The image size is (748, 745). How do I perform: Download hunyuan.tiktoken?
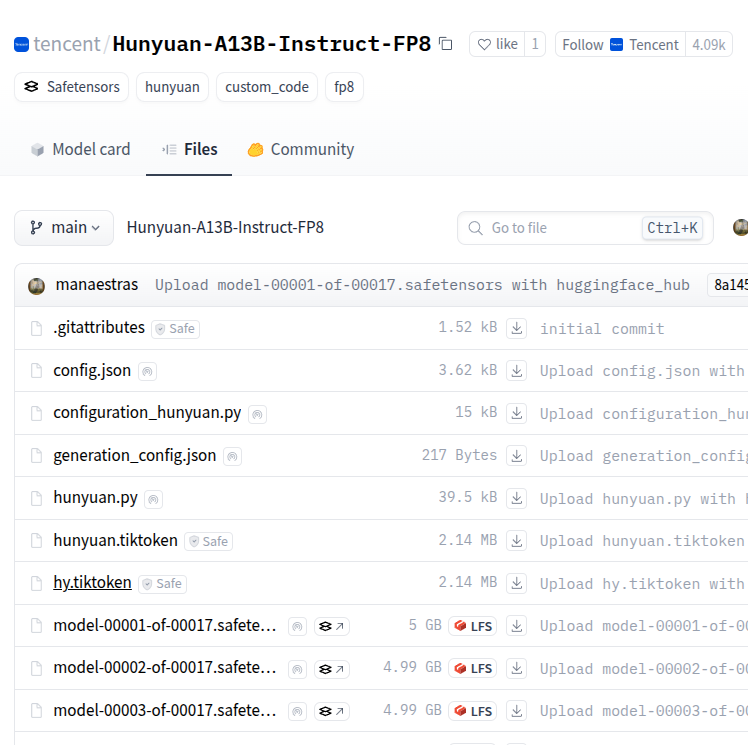[x=517, y=540]
